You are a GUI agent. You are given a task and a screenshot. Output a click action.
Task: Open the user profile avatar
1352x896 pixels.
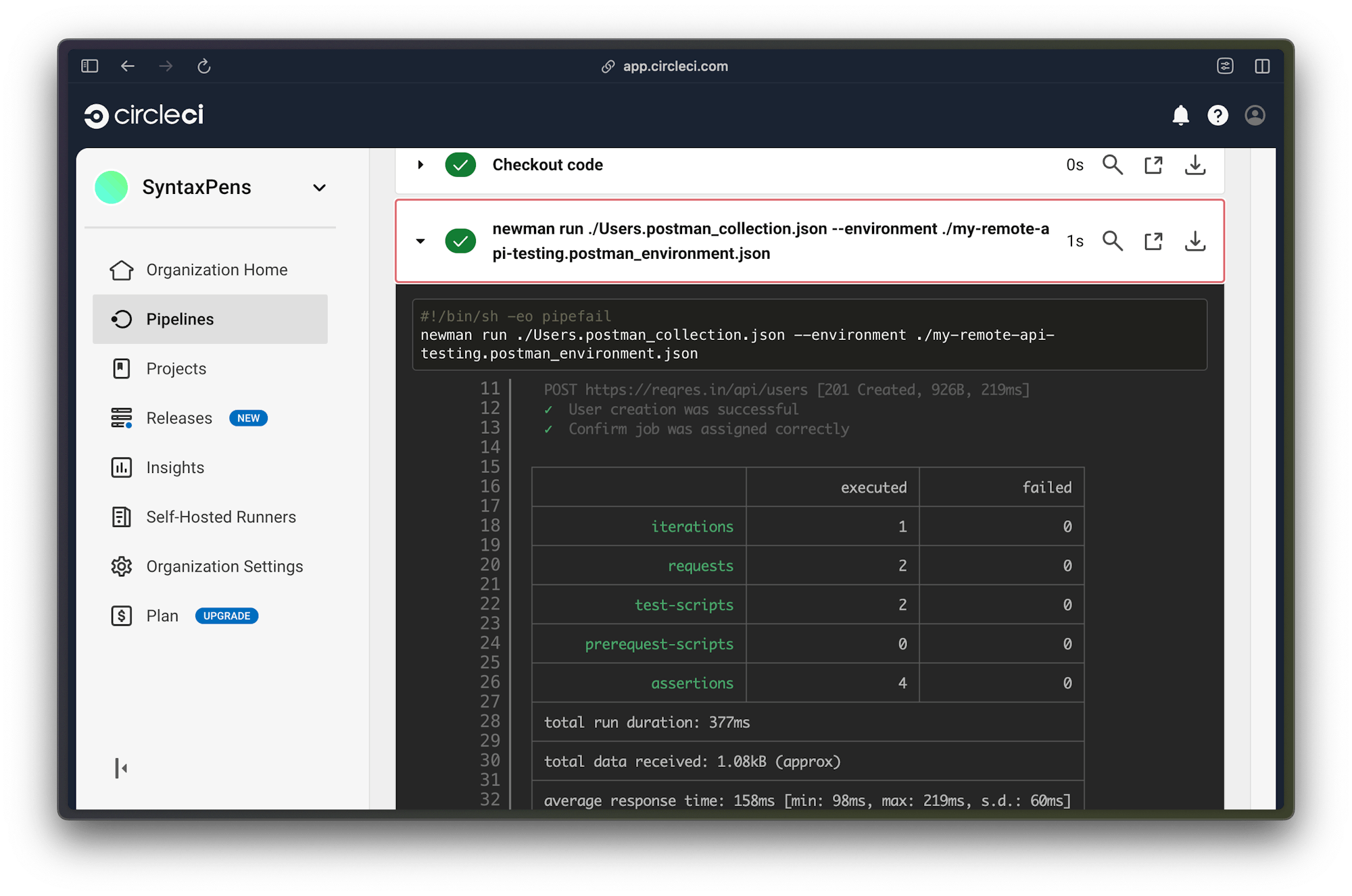1255,115
